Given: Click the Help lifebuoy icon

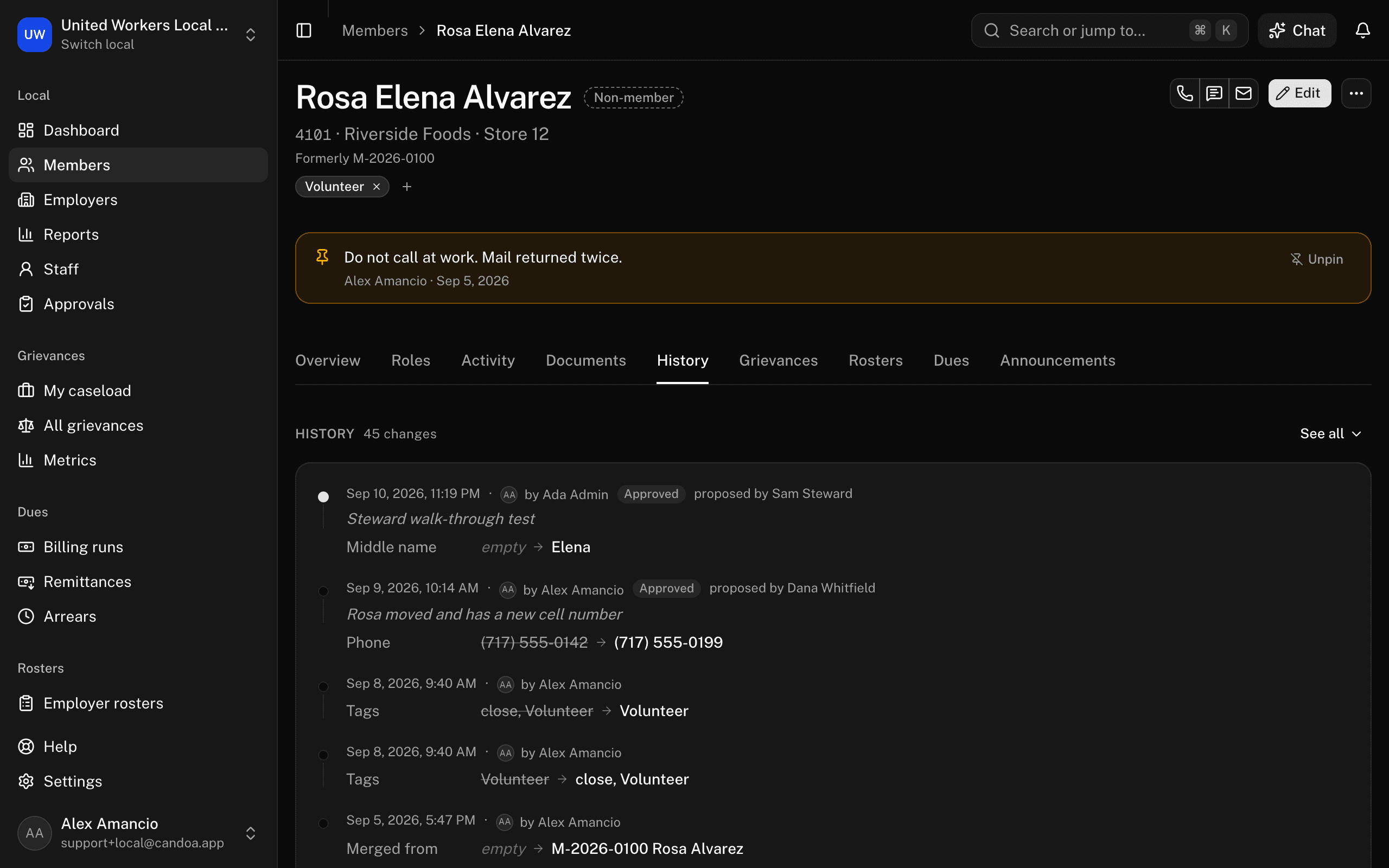Looking at the screenshot, I should coord(26,746).
